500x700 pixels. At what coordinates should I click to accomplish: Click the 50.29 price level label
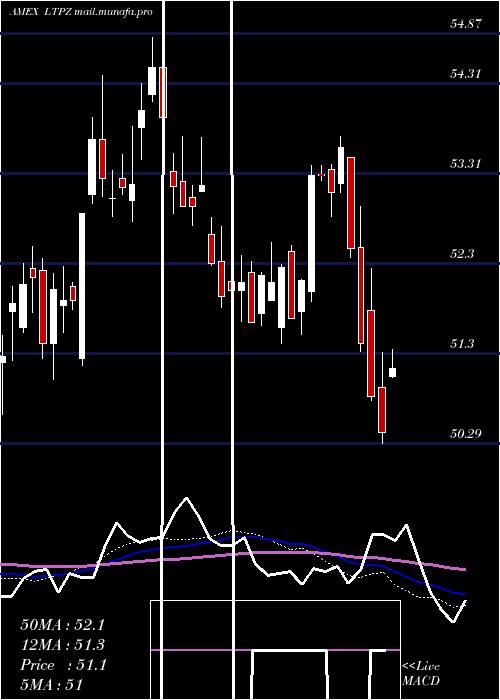(x=466, y=433)
